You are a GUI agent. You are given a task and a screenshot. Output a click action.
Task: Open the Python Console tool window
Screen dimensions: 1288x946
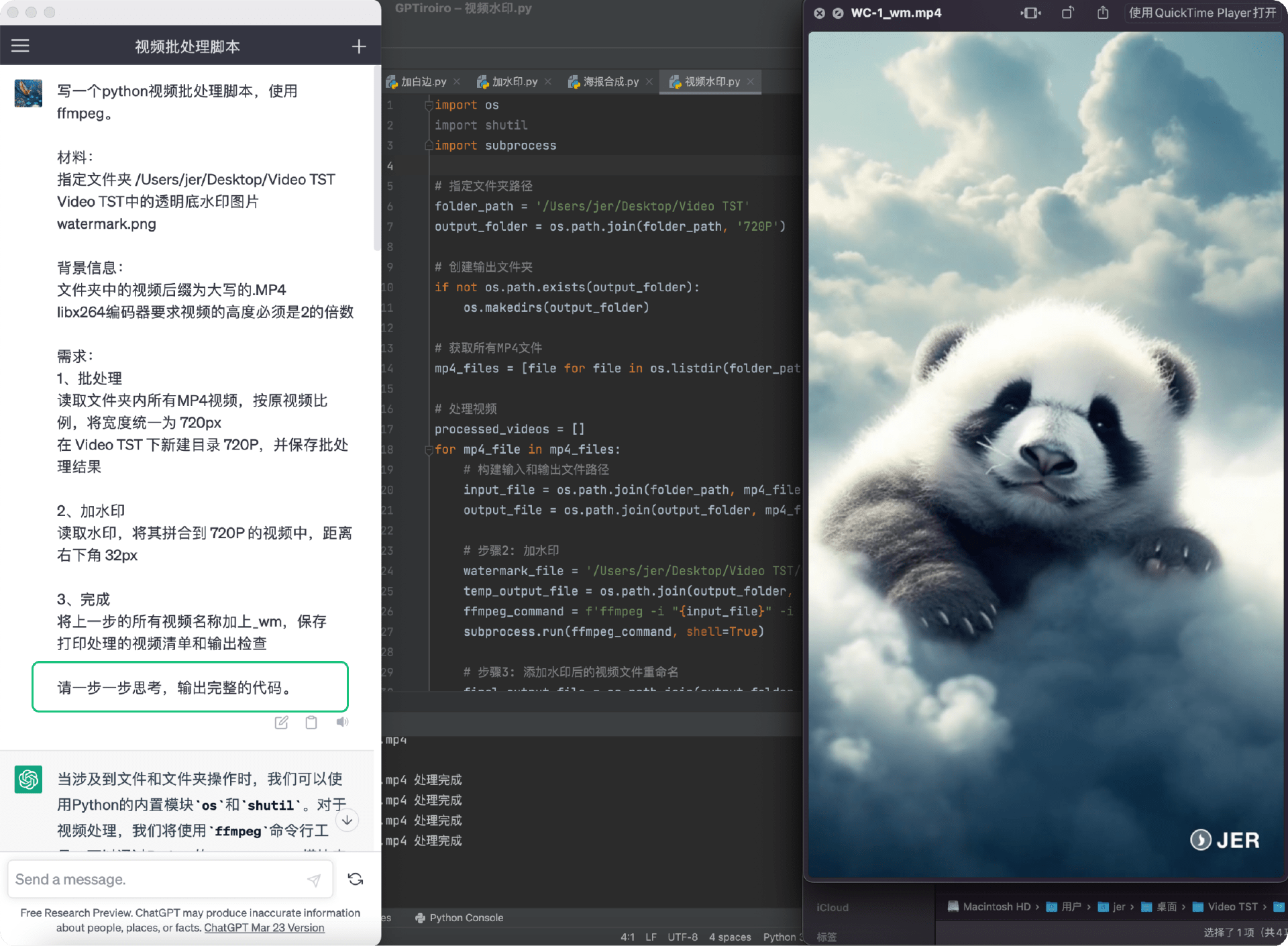(x=460, y=917)
